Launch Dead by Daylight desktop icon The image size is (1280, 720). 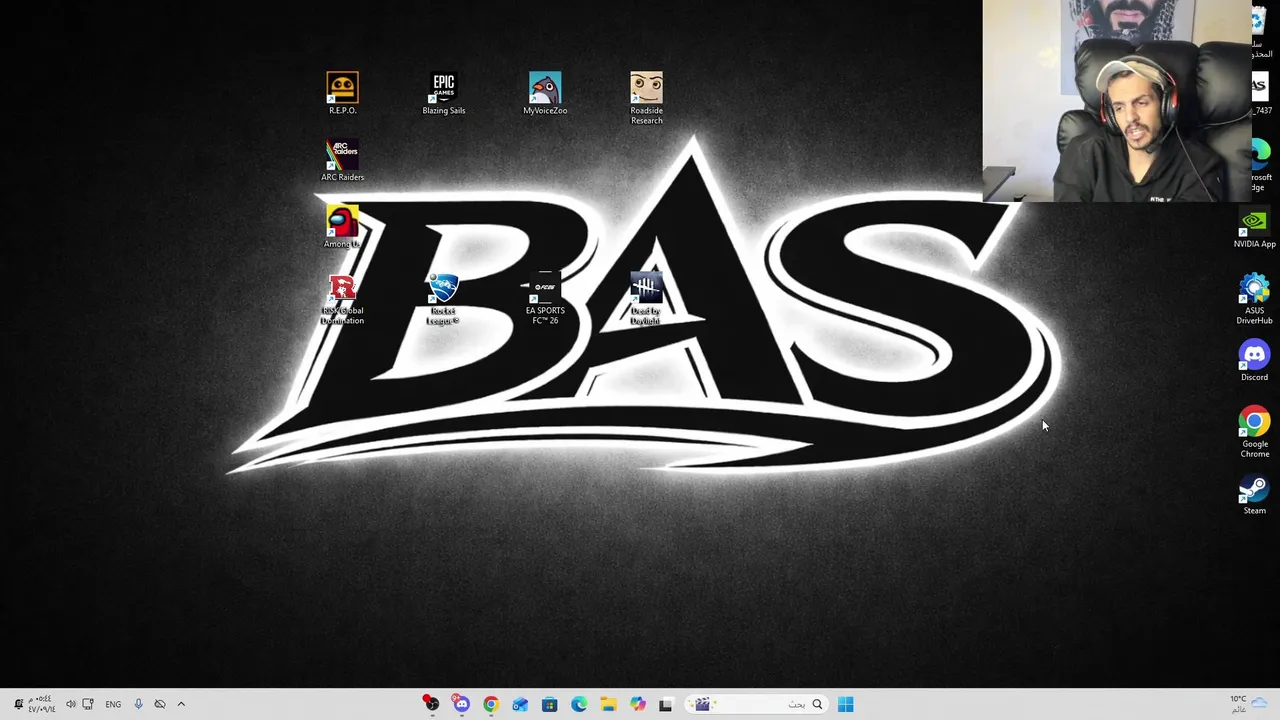pos(646,299)
